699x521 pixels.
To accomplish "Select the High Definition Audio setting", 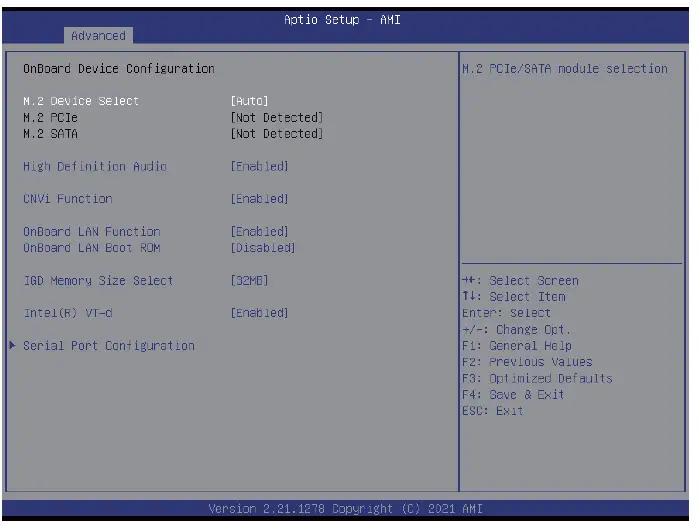I will pyautogui.click(x=95, y=166).
